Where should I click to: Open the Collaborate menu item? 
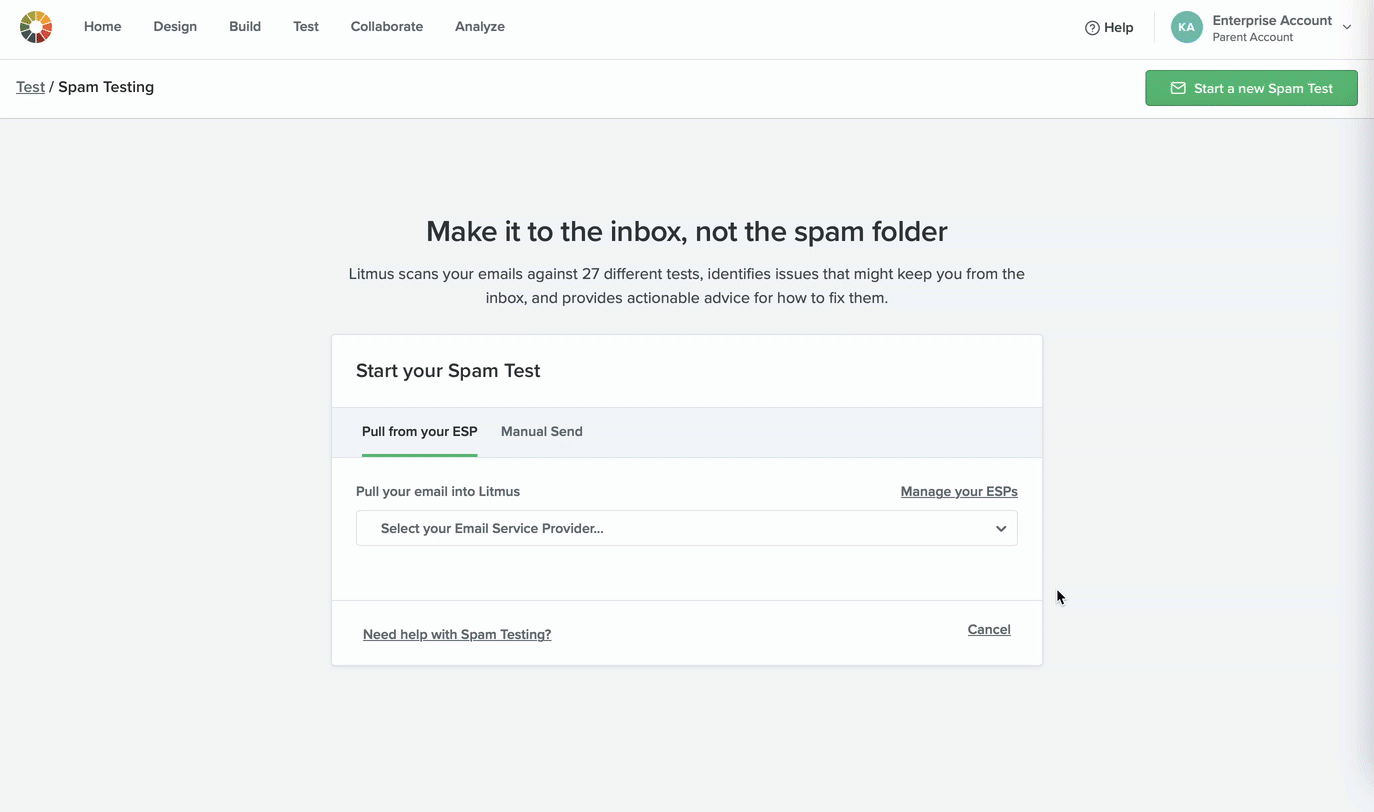(387, 27)
